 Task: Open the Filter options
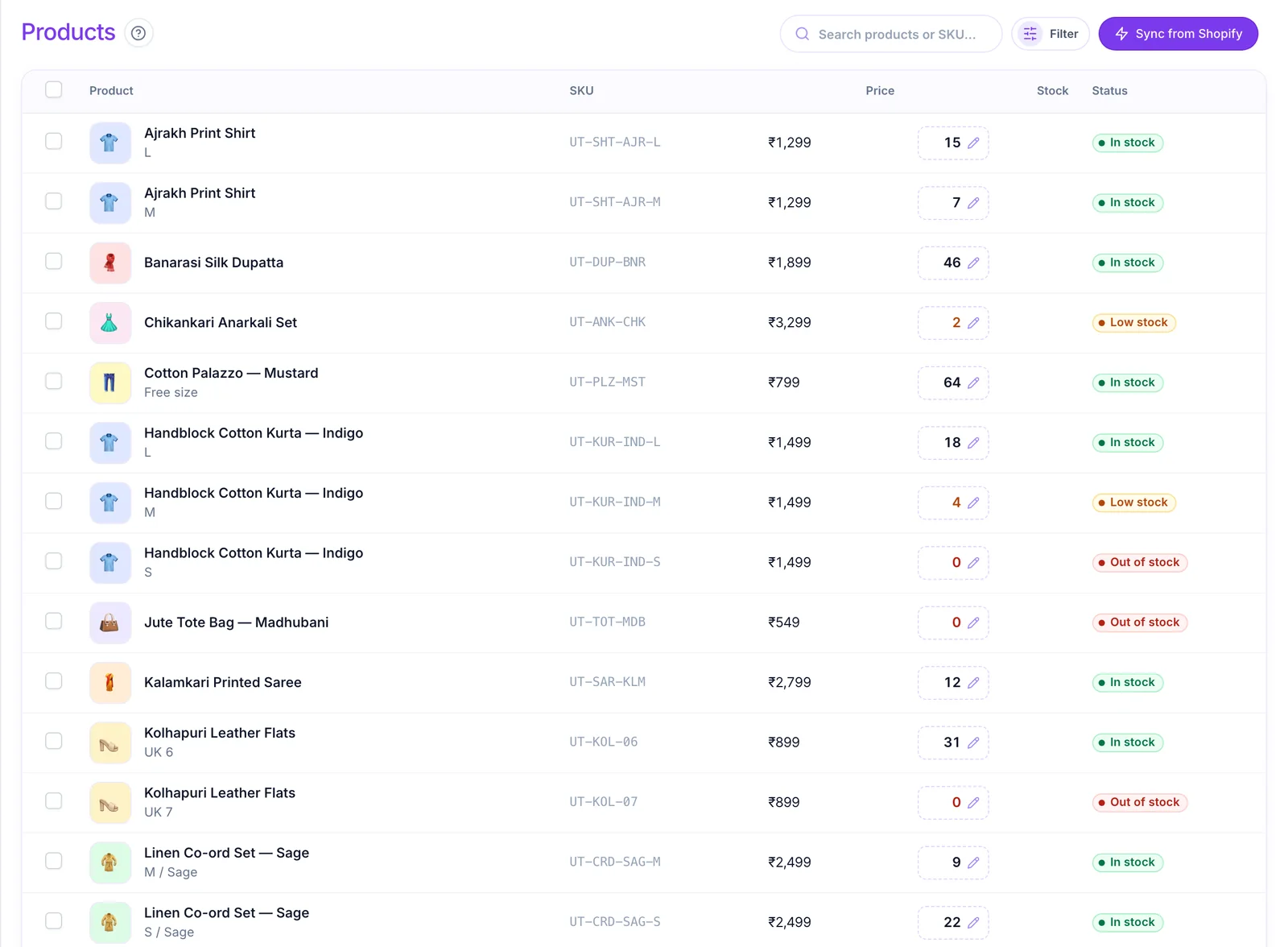(x=1050, y=34)
